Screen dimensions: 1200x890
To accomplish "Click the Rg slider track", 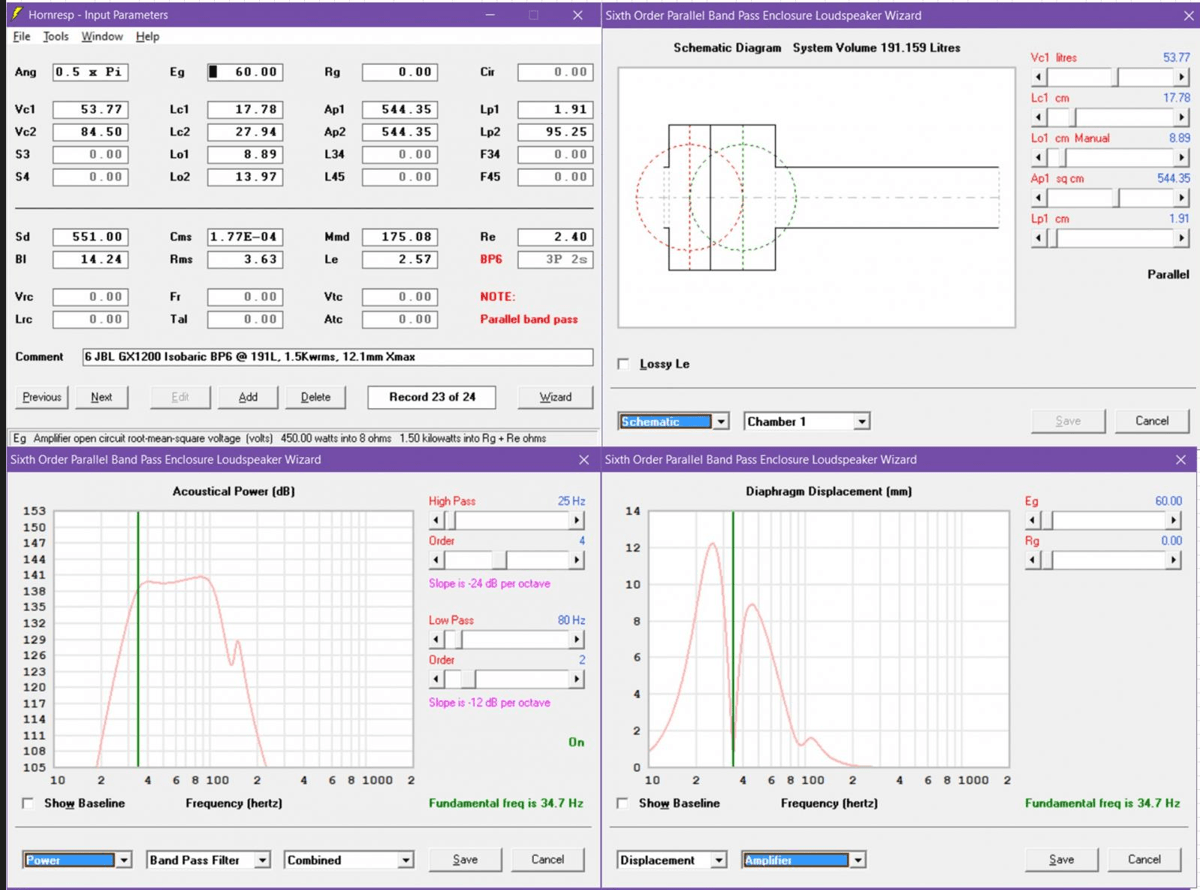I will pos(1103,560).
